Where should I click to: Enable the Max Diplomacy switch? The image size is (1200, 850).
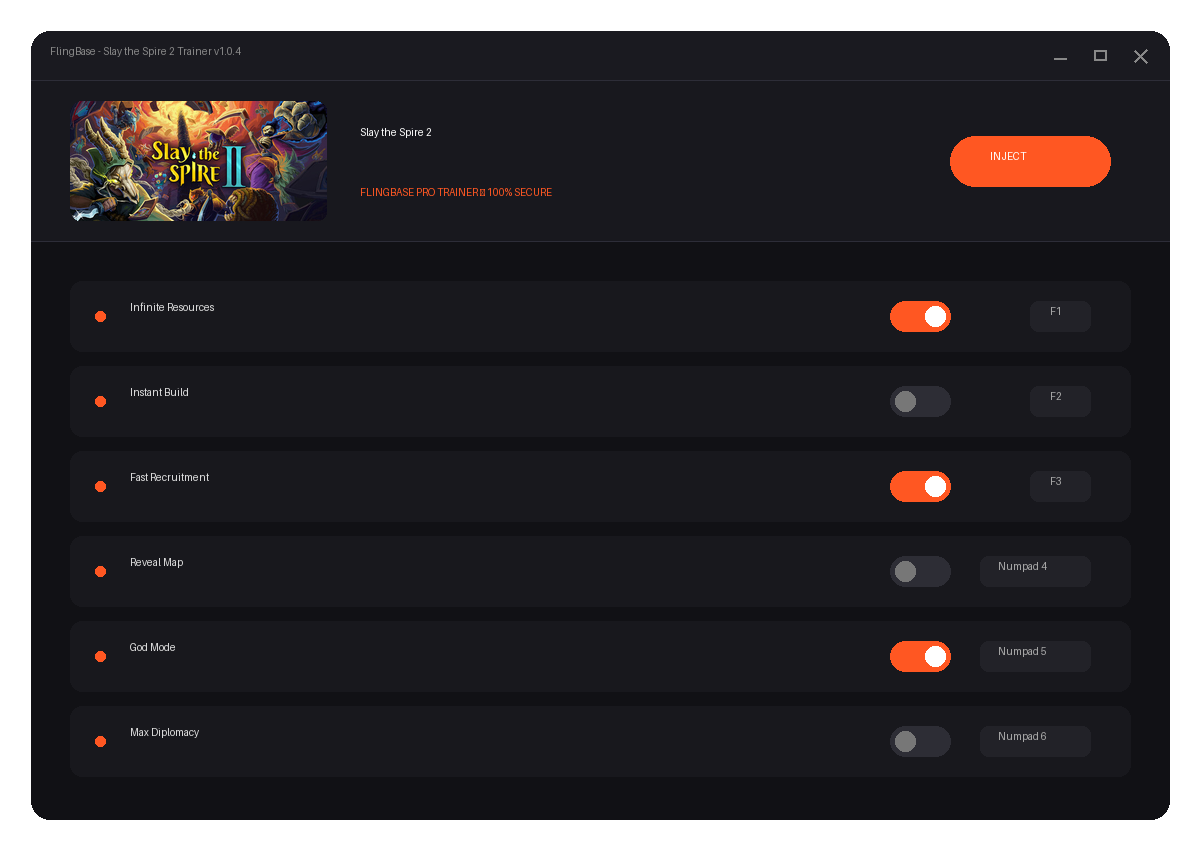pos(920,742)
